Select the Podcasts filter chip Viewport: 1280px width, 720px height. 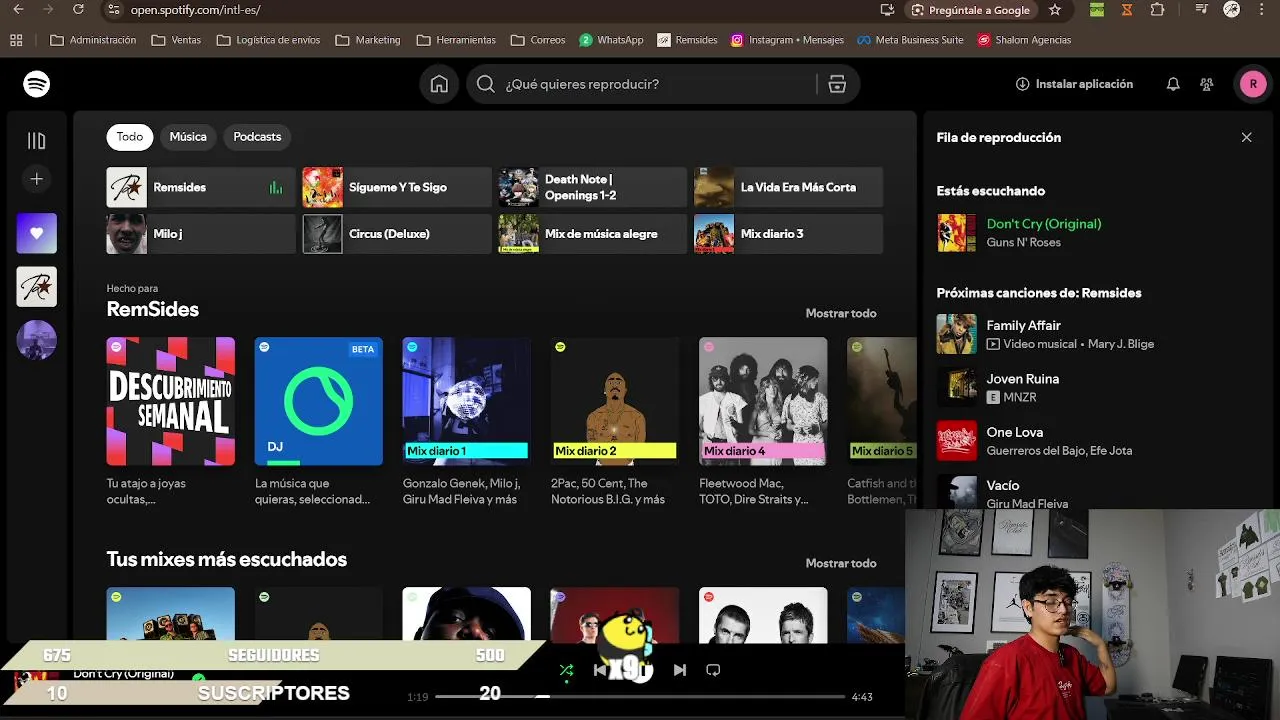[x=257, y=137]
